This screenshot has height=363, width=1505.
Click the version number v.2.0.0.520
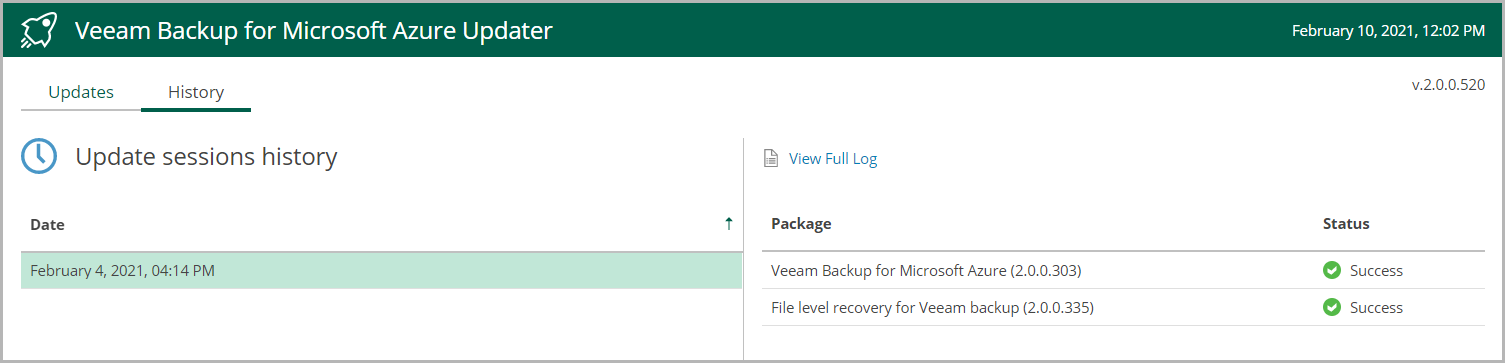(x=1448, y=85)
